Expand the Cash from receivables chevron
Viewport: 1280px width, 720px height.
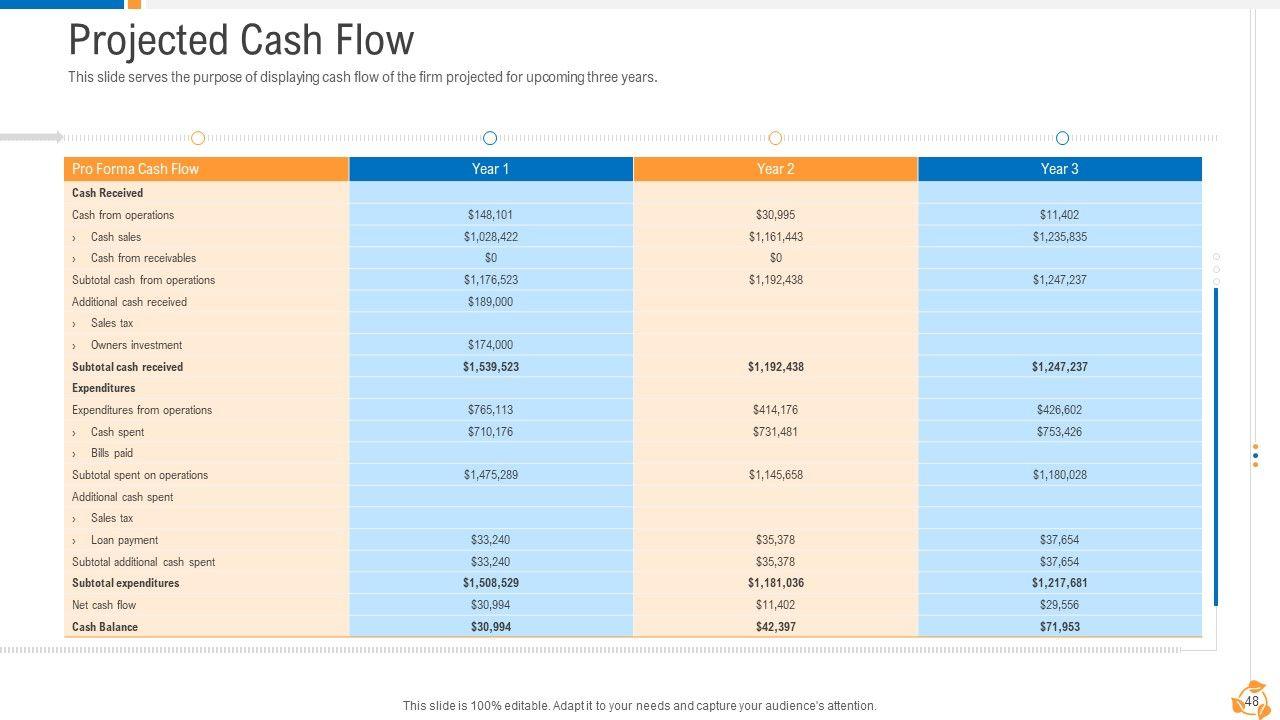tap(74, 259)
